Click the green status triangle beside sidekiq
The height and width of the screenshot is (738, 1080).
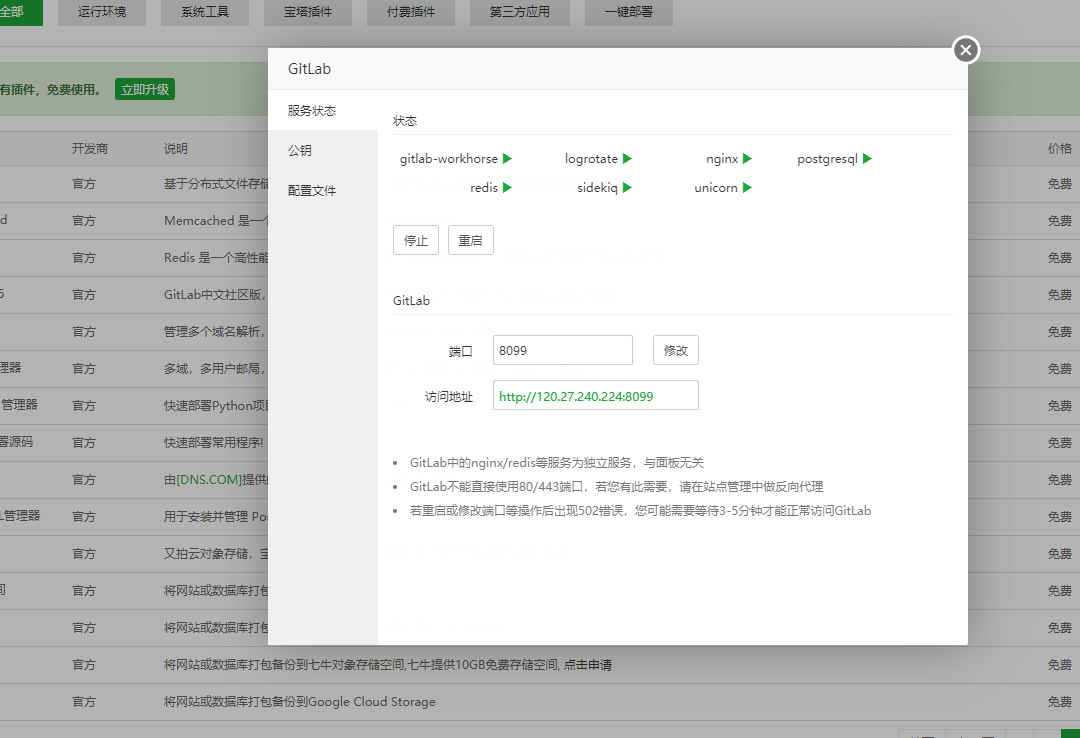[627, 187]
